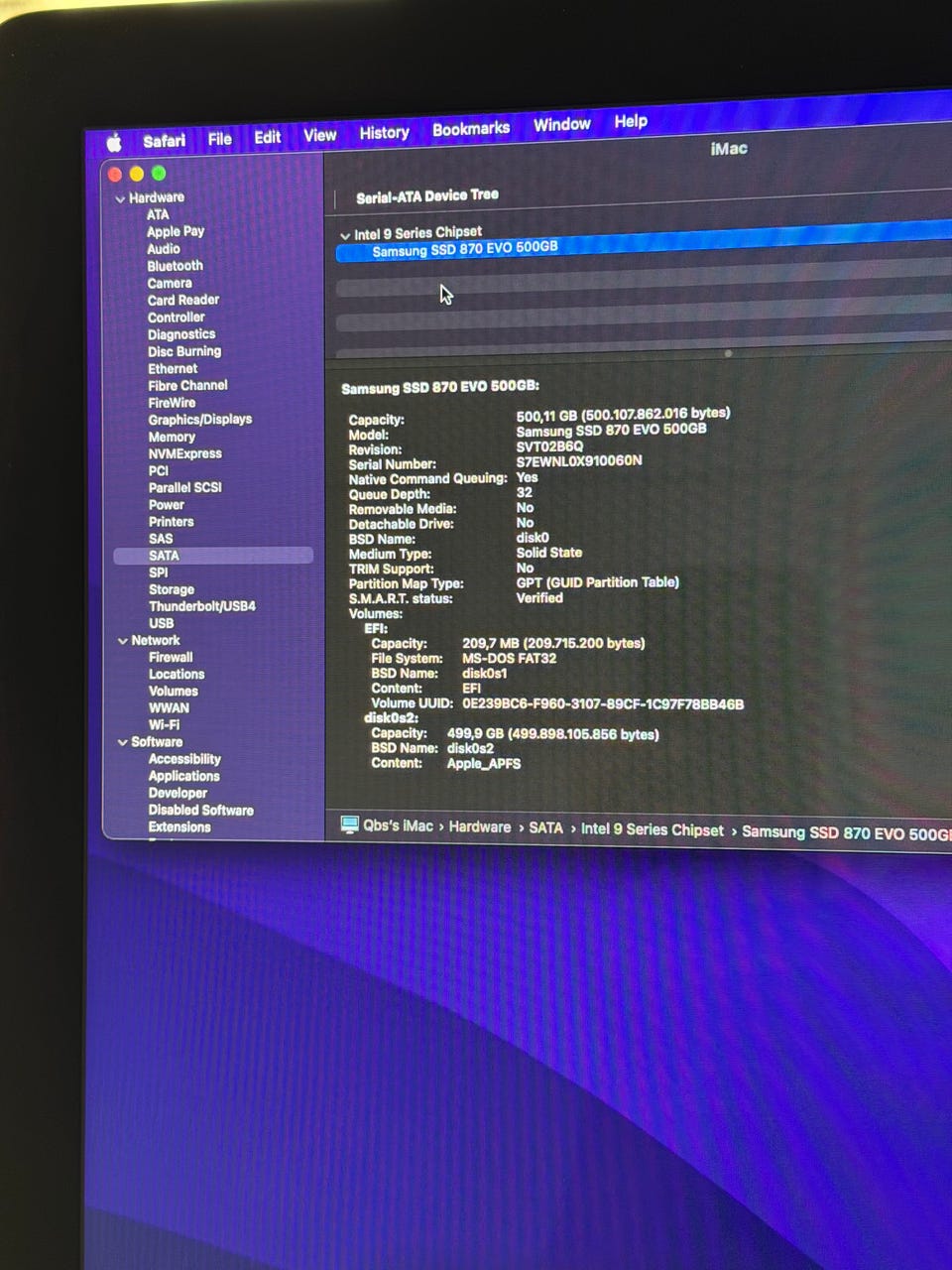
Task: Select Wi-Fi under Network
Action: 165,724
